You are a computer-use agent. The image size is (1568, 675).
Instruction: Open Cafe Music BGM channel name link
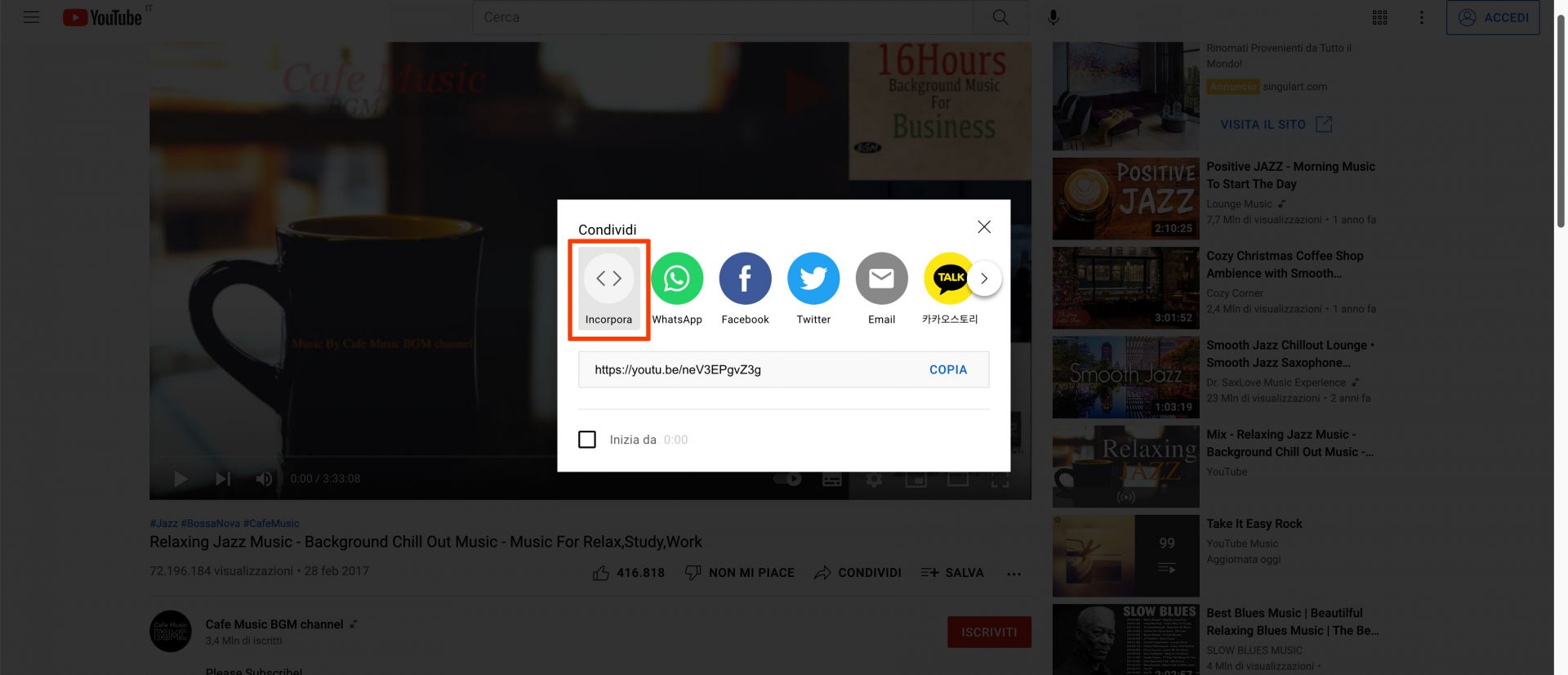[274, 624]
